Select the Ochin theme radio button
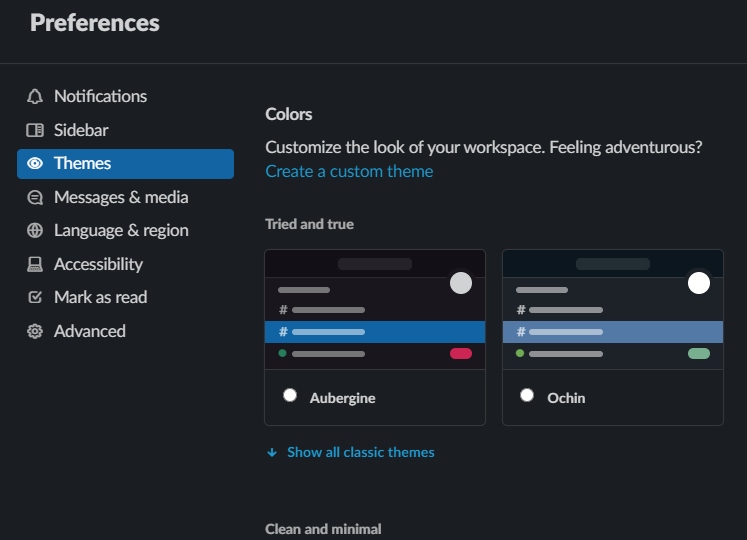Screen dimensions: 747x540 [x=527, y=396]
